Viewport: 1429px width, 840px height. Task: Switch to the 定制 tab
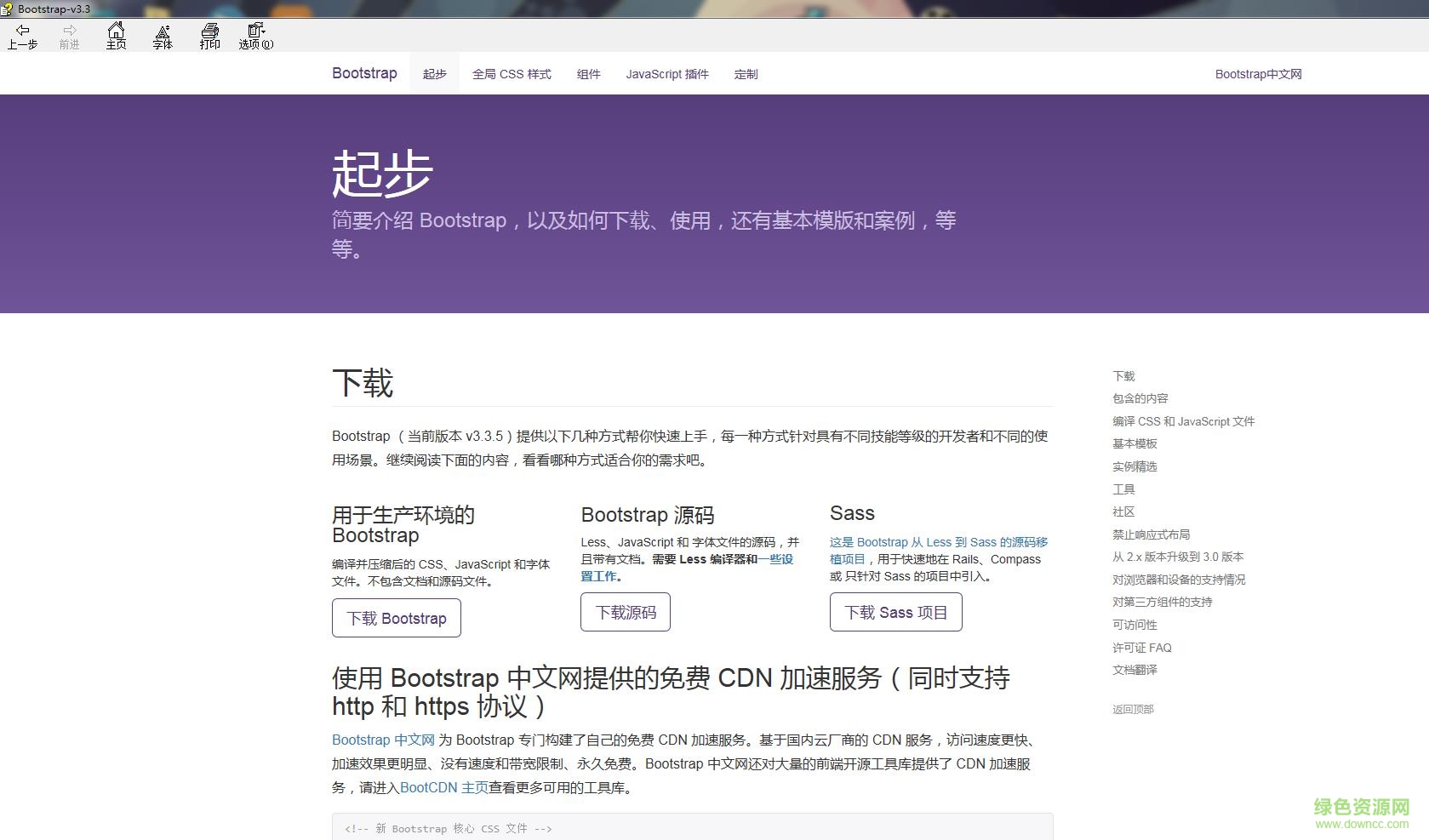pyautogui.click(x=746, y=74)
